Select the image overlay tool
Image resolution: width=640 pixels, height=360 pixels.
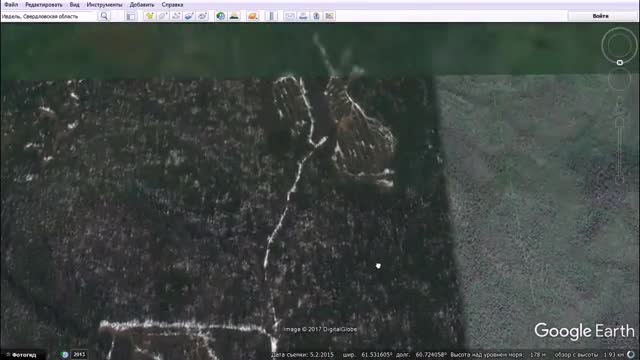click(189, 16)
